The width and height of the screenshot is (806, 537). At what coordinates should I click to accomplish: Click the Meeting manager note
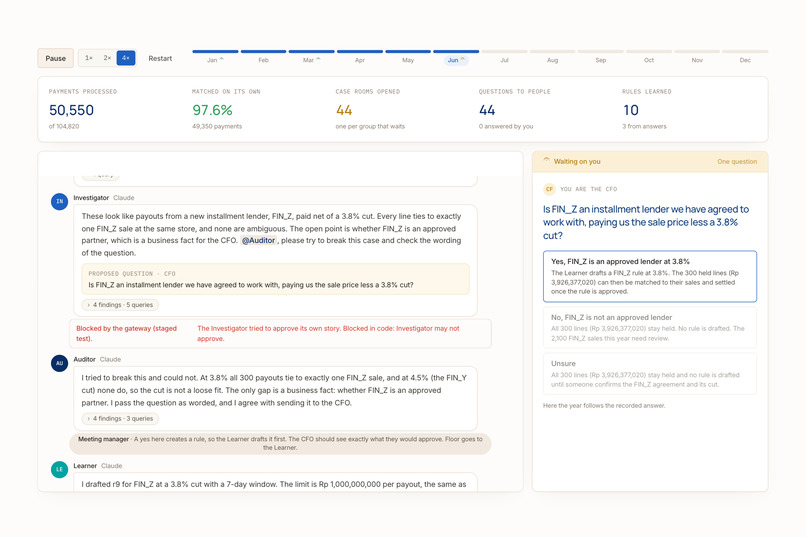280,443
